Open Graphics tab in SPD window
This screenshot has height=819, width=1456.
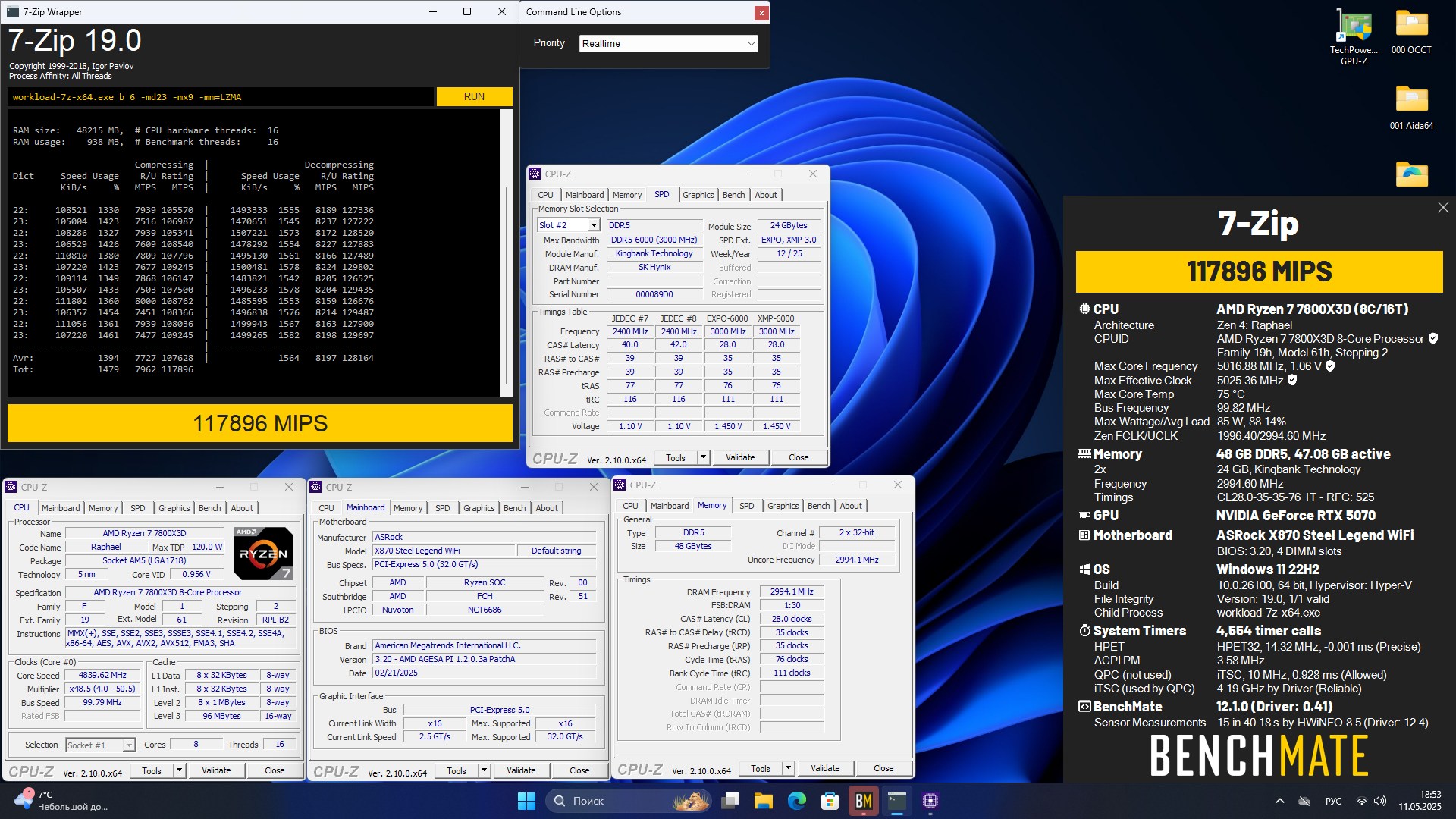(698, 195)
